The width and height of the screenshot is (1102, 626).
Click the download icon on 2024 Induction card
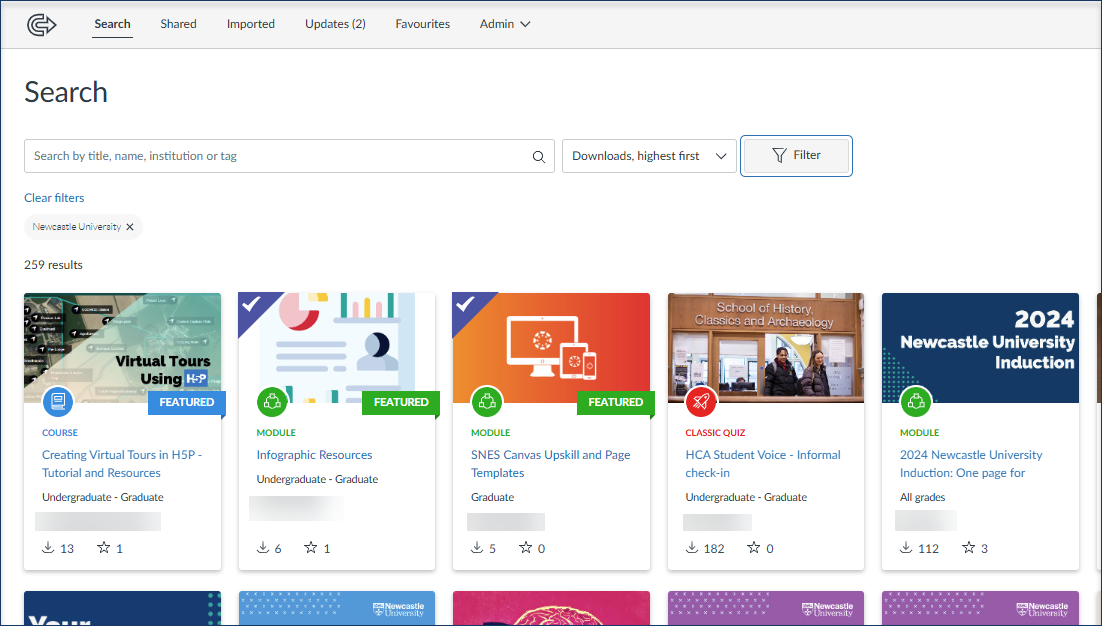pyautogui.click(x=907, y=547)
